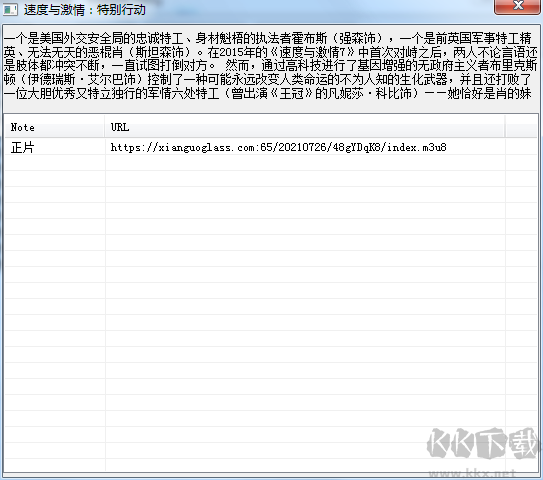Sort list by the URL column header
The image size is (543, 480).
pos(305,127)
